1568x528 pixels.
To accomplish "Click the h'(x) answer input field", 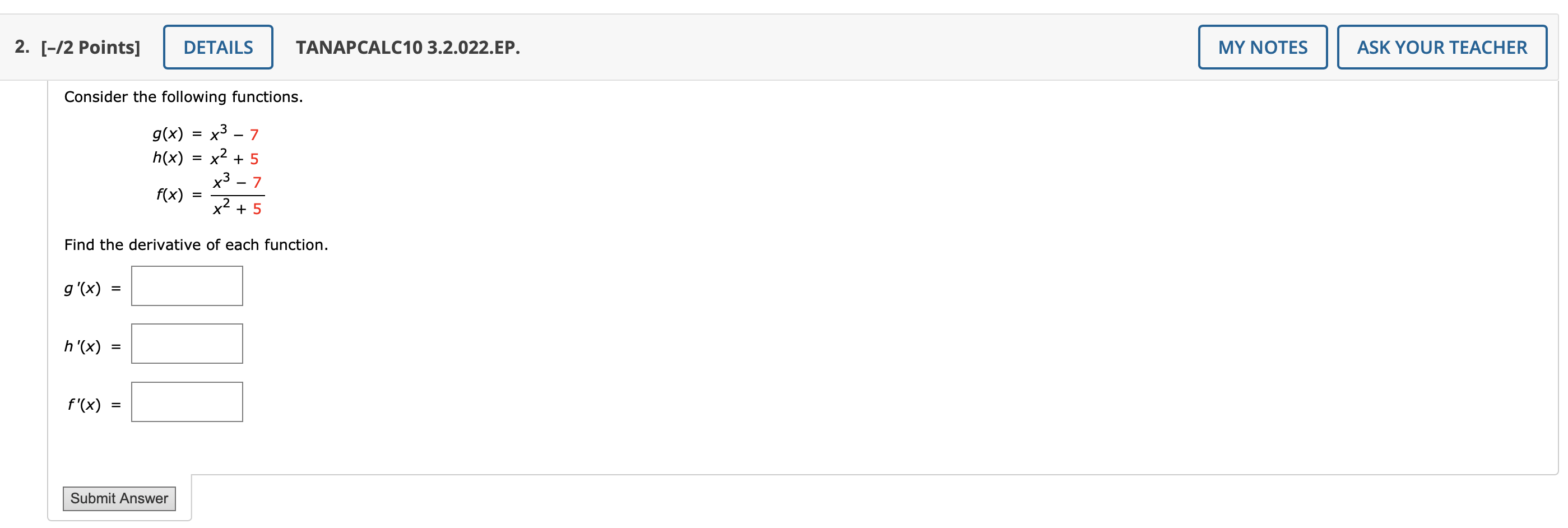I will pyautogui.click(x=185, y=343).
